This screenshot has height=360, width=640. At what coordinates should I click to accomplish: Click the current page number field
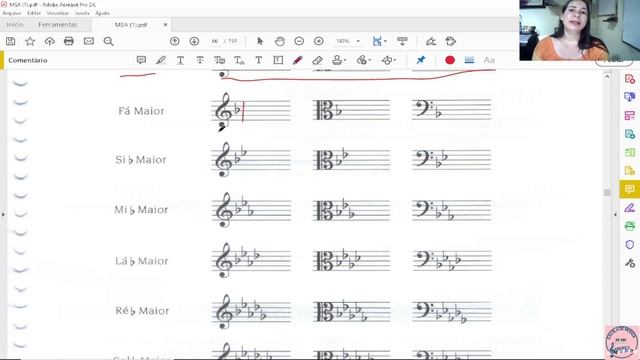215,41
